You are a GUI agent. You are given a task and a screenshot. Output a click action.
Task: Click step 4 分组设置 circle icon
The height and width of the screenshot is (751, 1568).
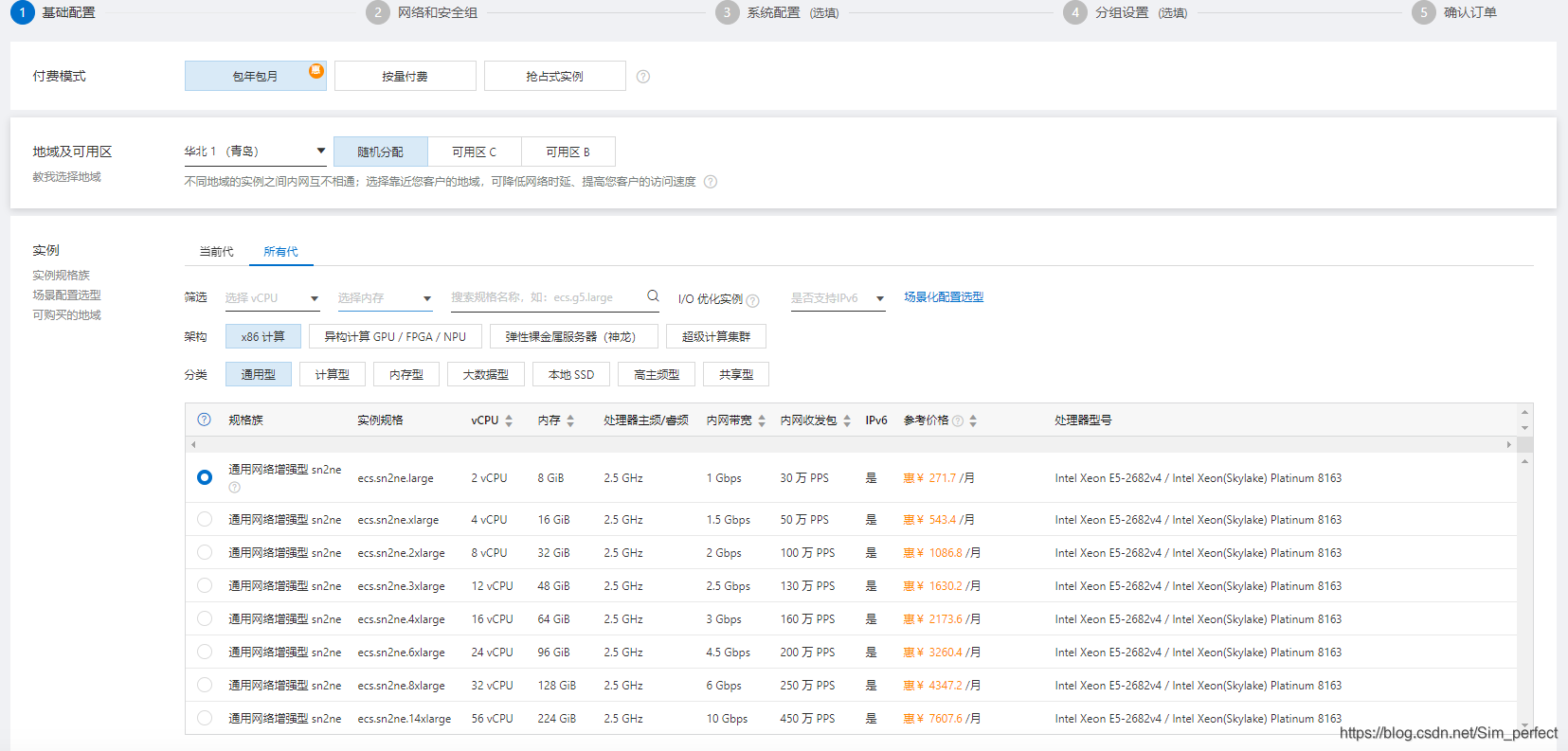[1074, 12]
